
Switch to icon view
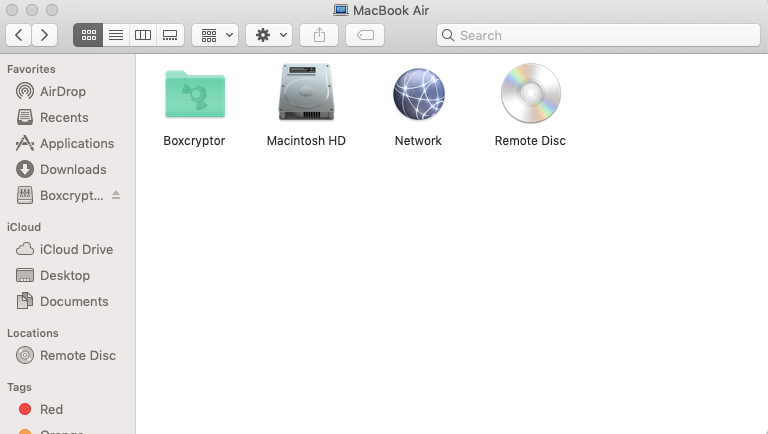tap(88, 35)
